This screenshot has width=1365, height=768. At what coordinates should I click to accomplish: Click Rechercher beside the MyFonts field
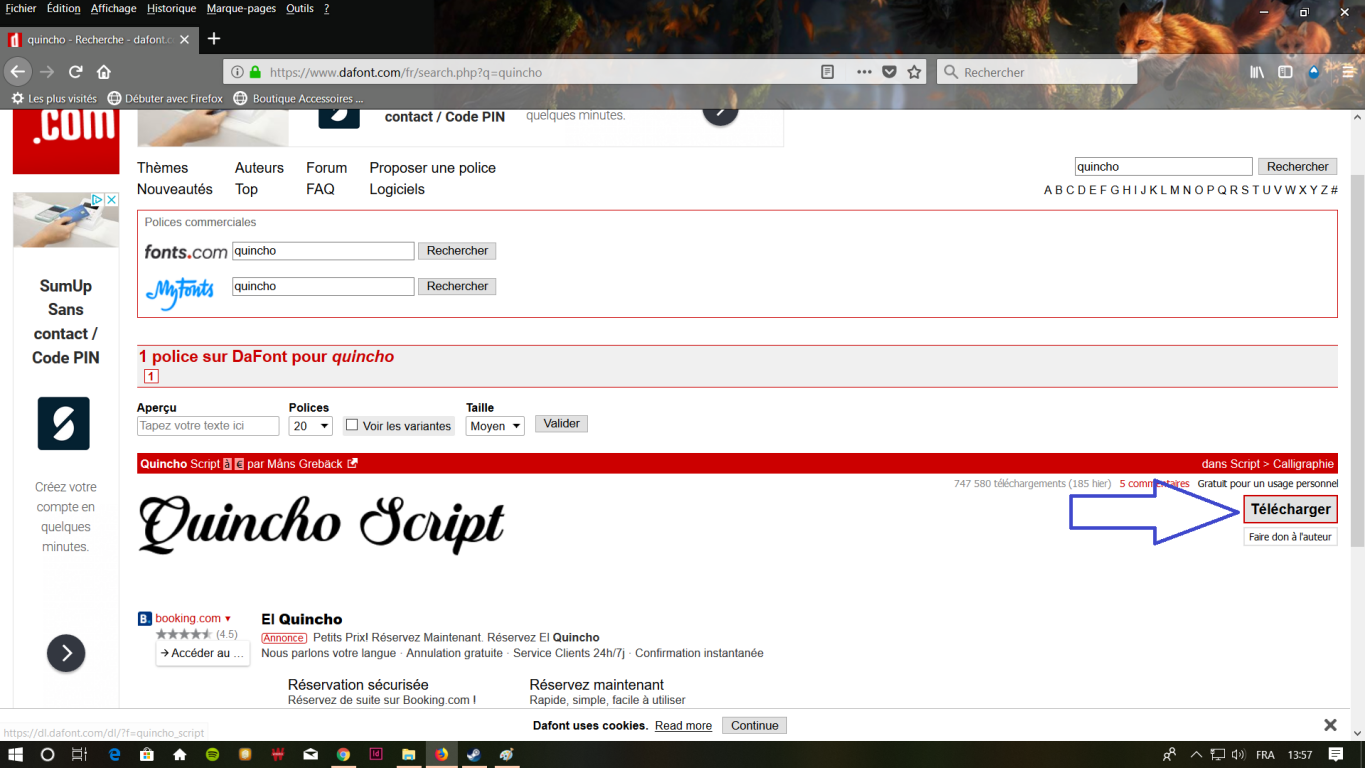pos(457,286)
